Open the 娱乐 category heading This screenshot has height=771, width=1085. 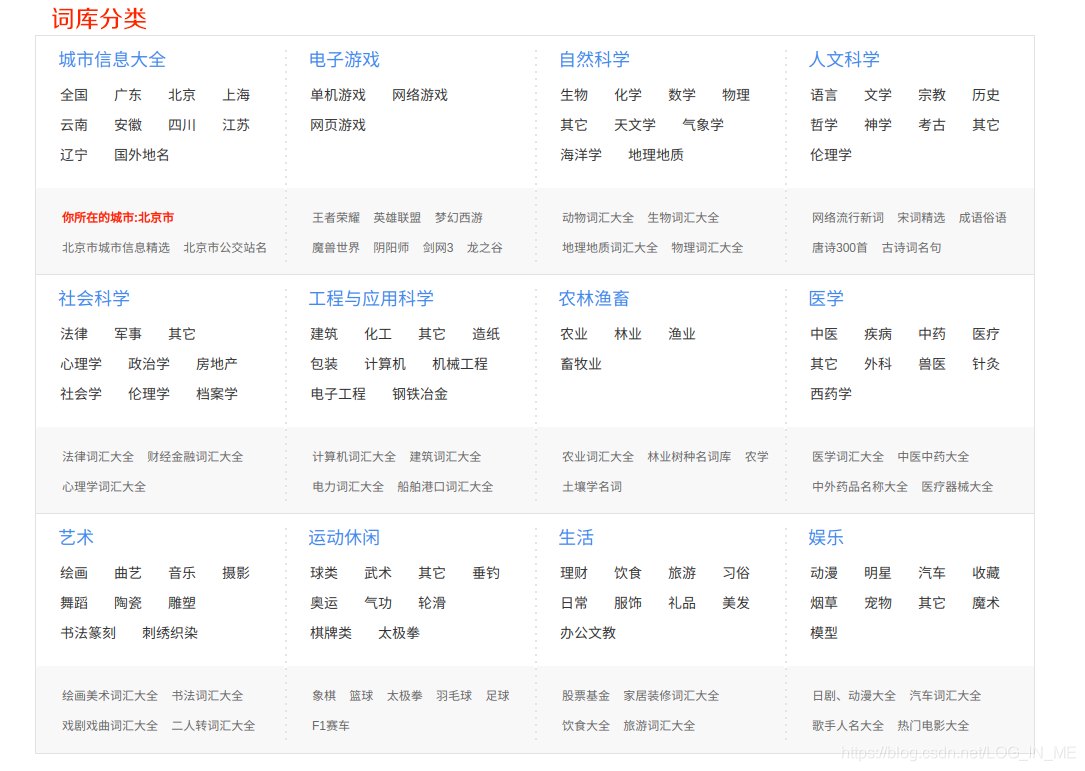(x=826, y=538)
